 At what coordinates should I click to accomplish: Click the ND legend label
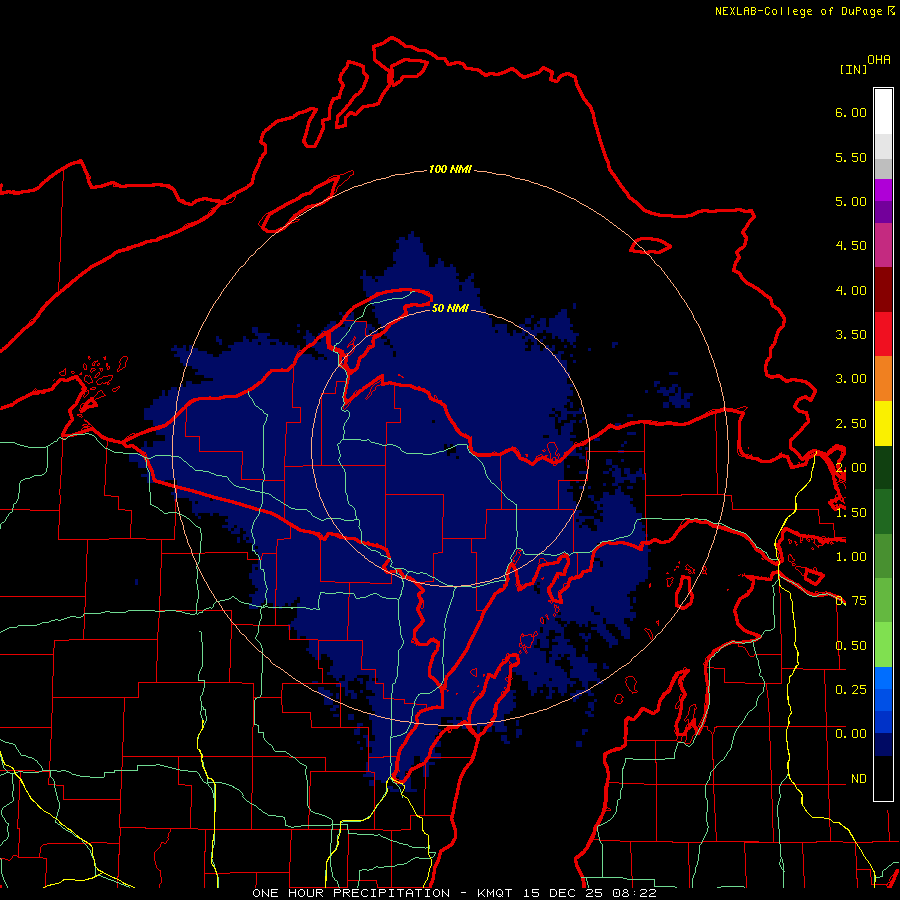(x=859, y=779)
